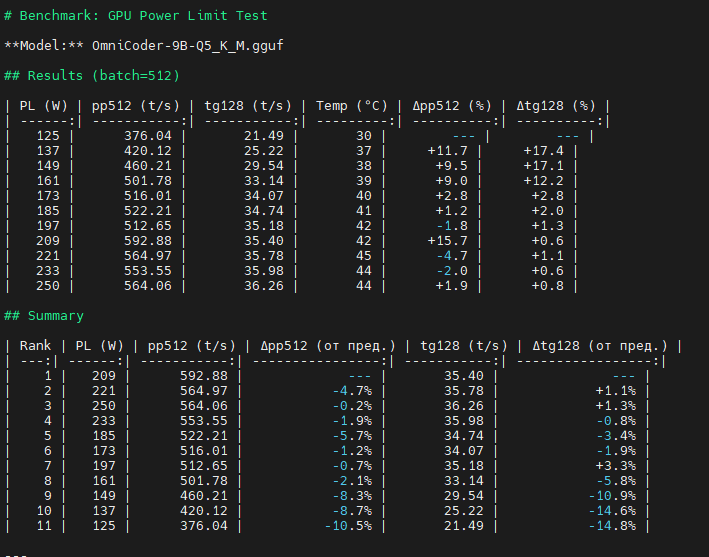709x557 pixels.
Task: Click 592.88 in the Summary table
Action: pyautogui.click(x=204, y=376)
